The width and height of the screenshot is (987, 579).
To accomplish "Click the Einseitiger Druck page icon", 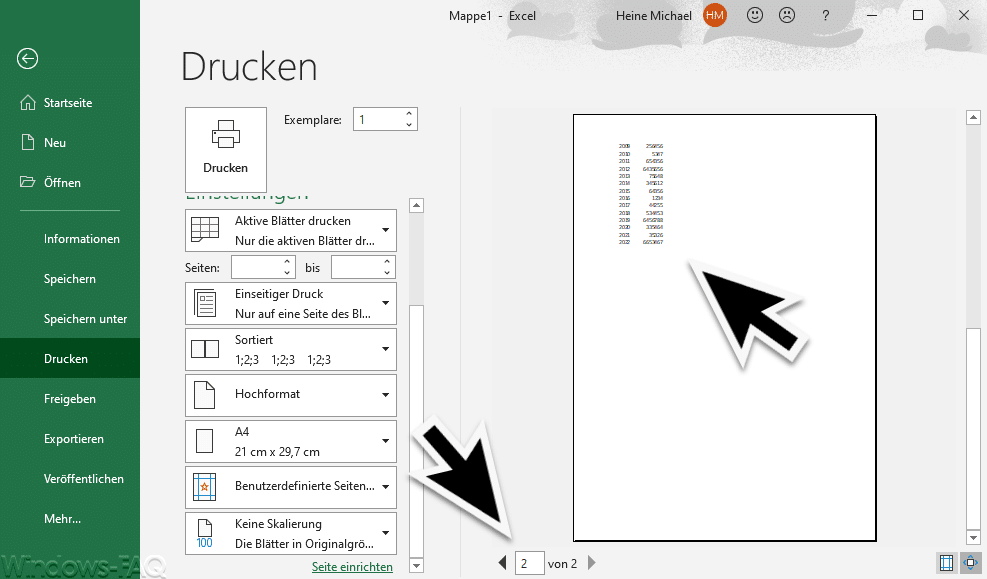I will pyautogui.click(x=205, y=303).
